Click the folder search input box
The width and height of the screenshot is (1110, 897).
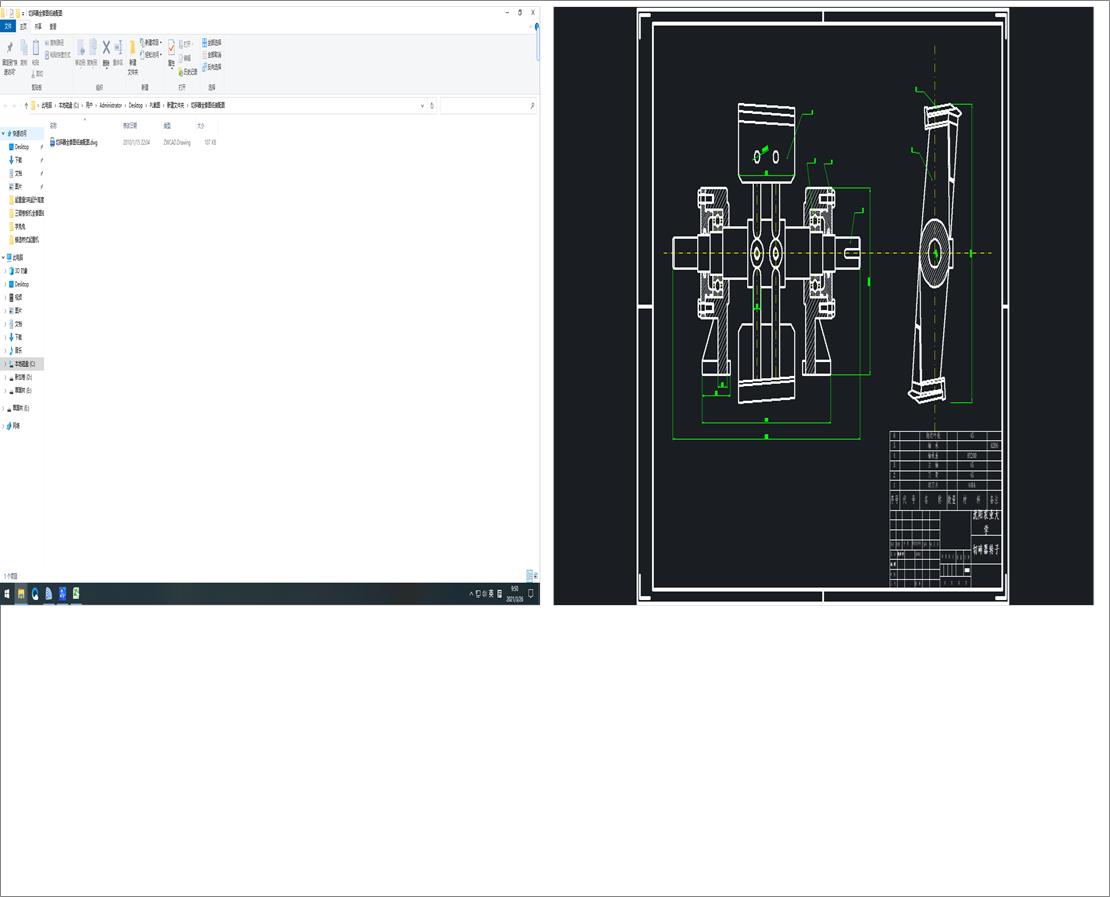click(x=485, y=105)
